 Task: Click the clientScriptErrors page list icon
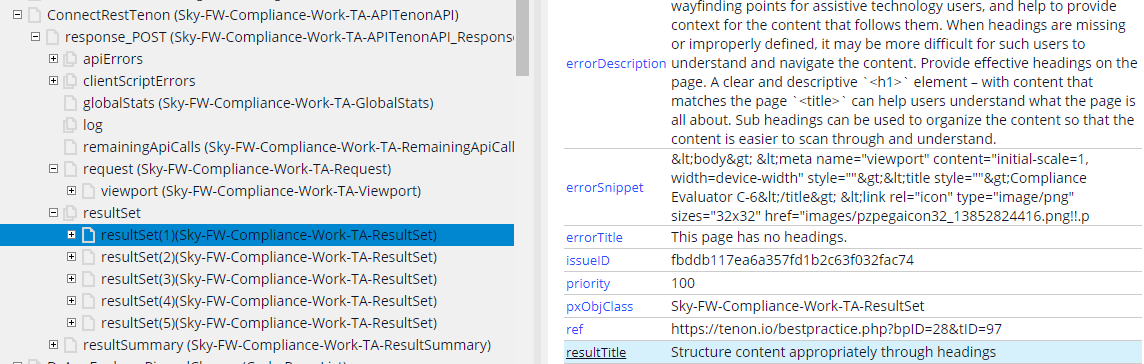(70, 81)
